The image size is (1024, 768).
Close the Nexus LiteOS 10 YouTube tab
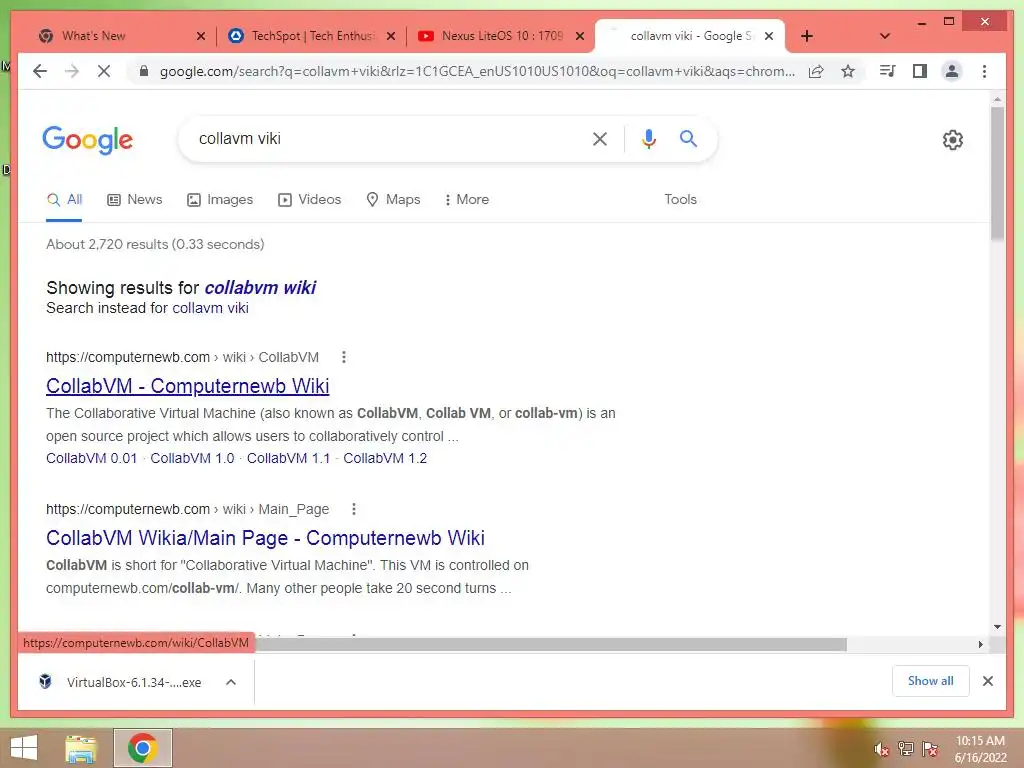pyautogui.click(x=579, y=36)
